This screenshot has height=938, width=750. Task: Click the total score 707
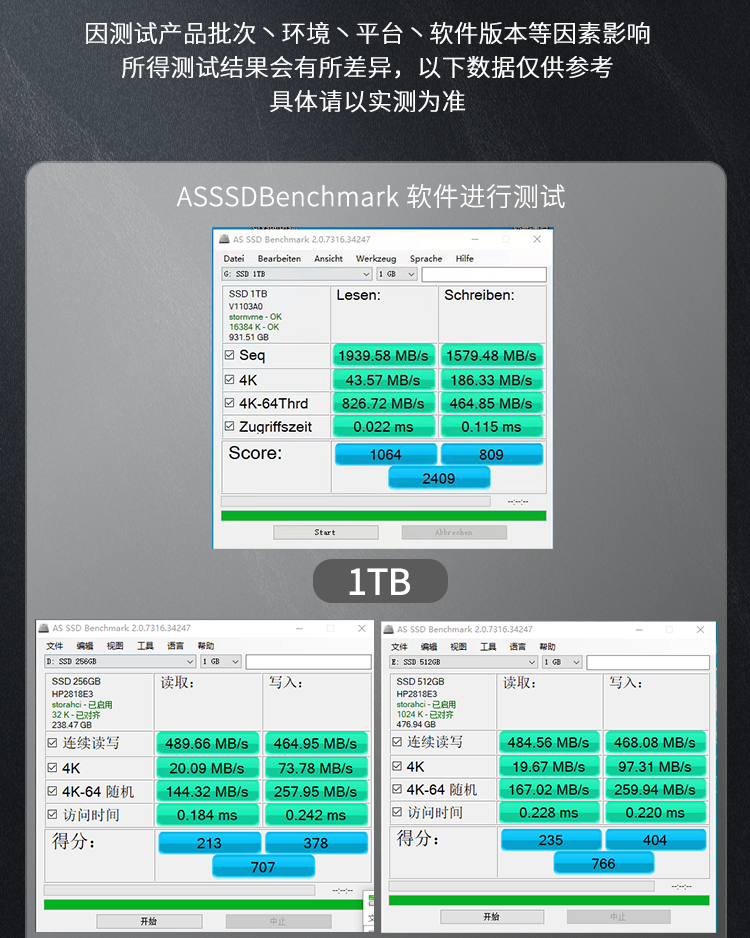(263, 867)
